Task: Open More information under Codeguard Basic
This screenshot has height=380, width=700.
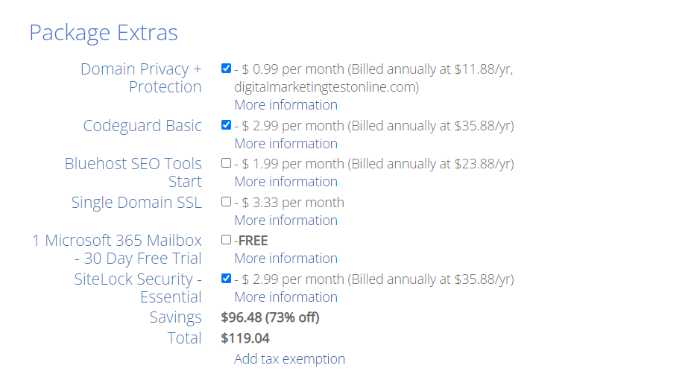Action: [286, 144]
